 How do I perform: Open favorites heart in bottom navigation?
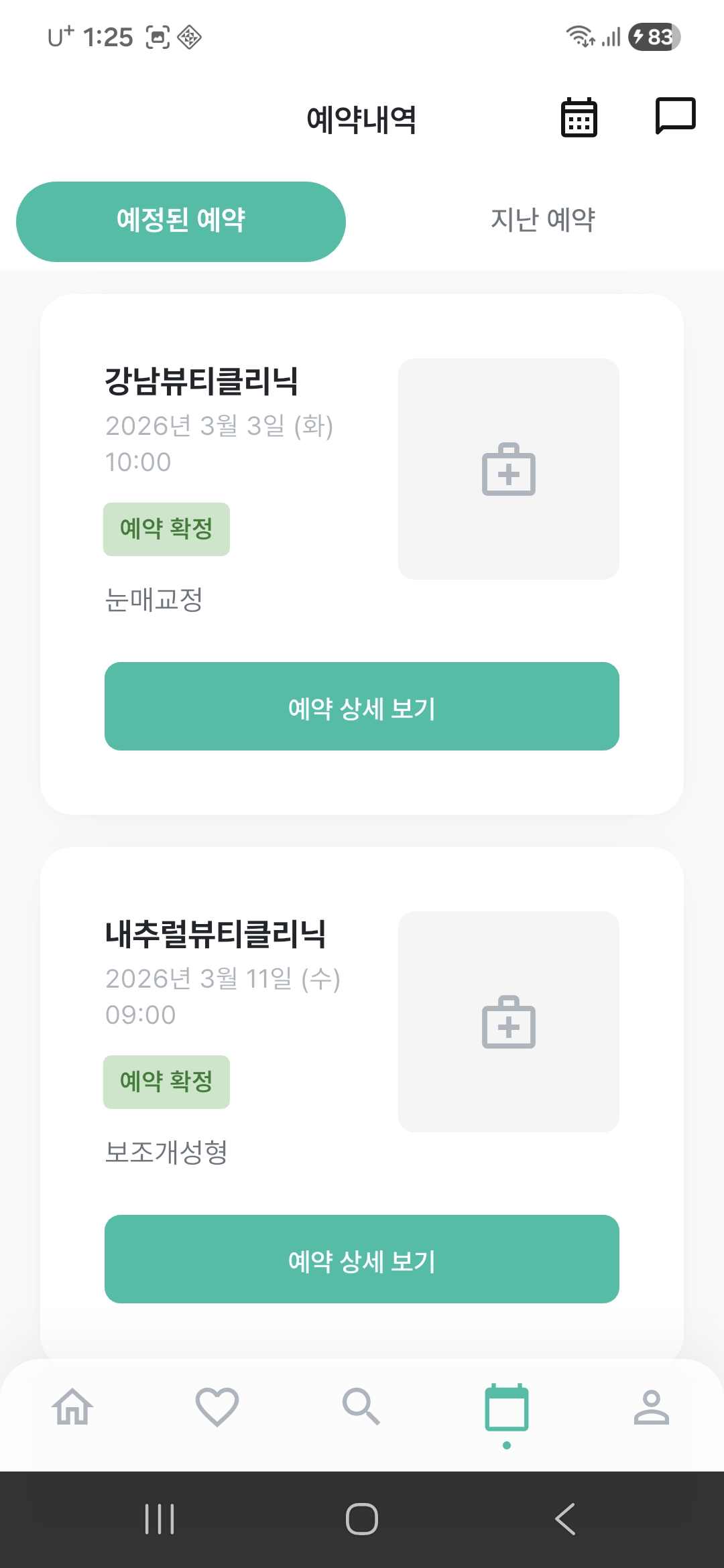coord(217,1406)
